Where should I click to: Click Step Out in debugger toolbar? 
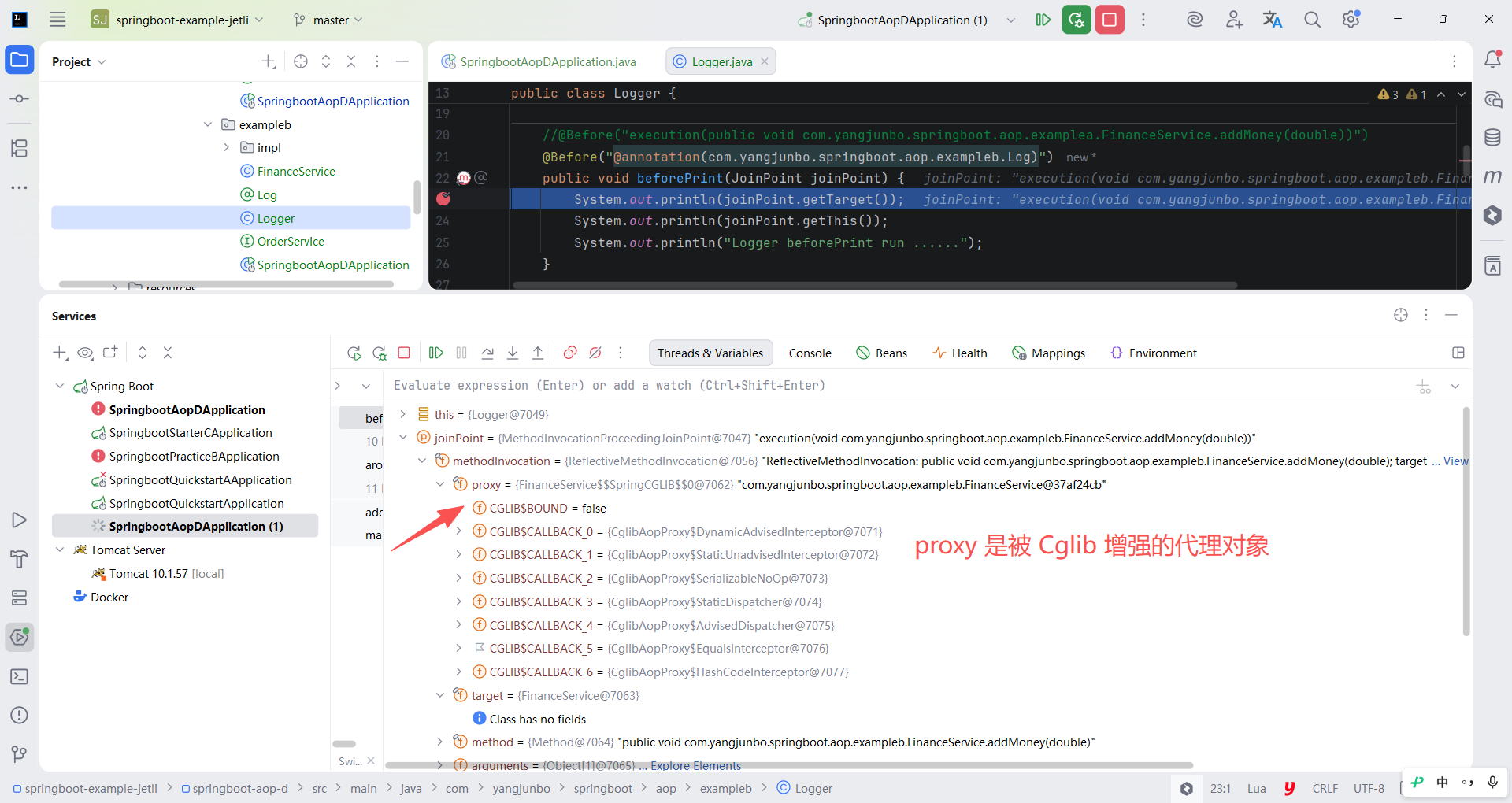point(538,353)
